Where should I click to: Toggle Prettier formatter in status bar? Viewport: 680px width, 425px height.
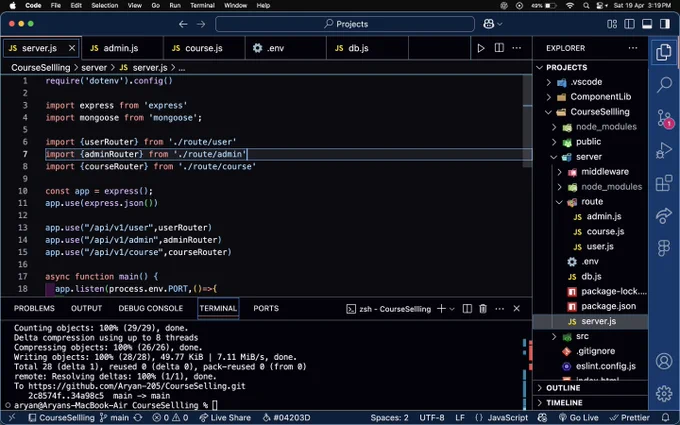[x=629, y=418]
